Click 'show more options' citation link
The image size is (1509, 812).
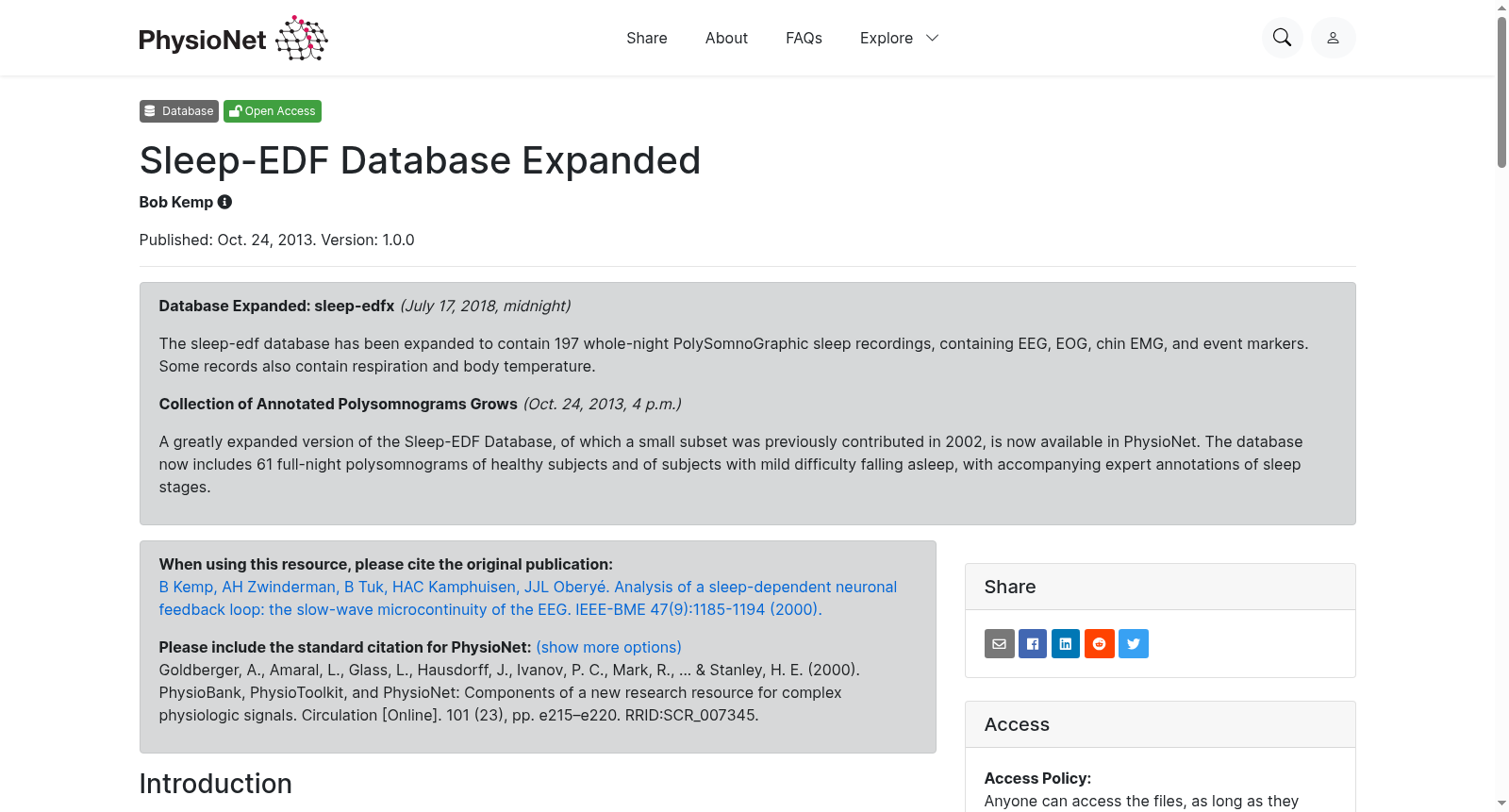pyautogui.click(x=608, y=647)
